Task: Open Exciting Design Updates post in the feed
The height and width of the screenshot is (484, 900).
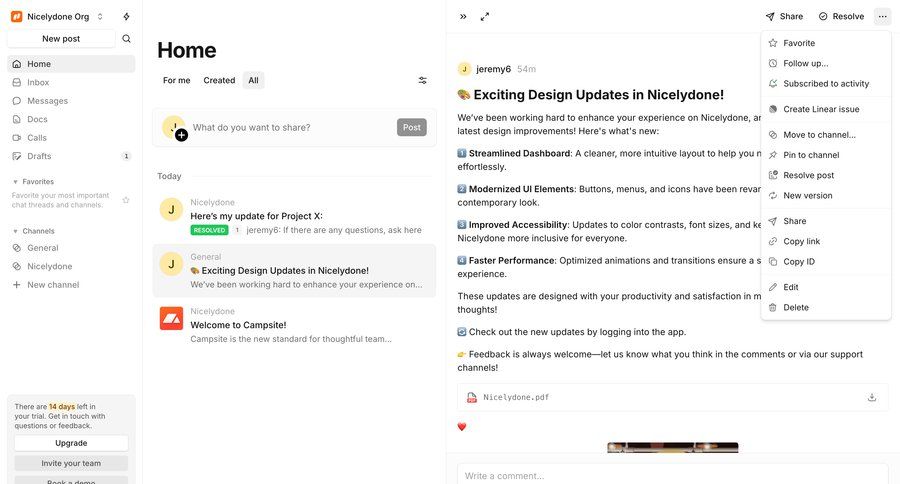Action: click(294, 270)
